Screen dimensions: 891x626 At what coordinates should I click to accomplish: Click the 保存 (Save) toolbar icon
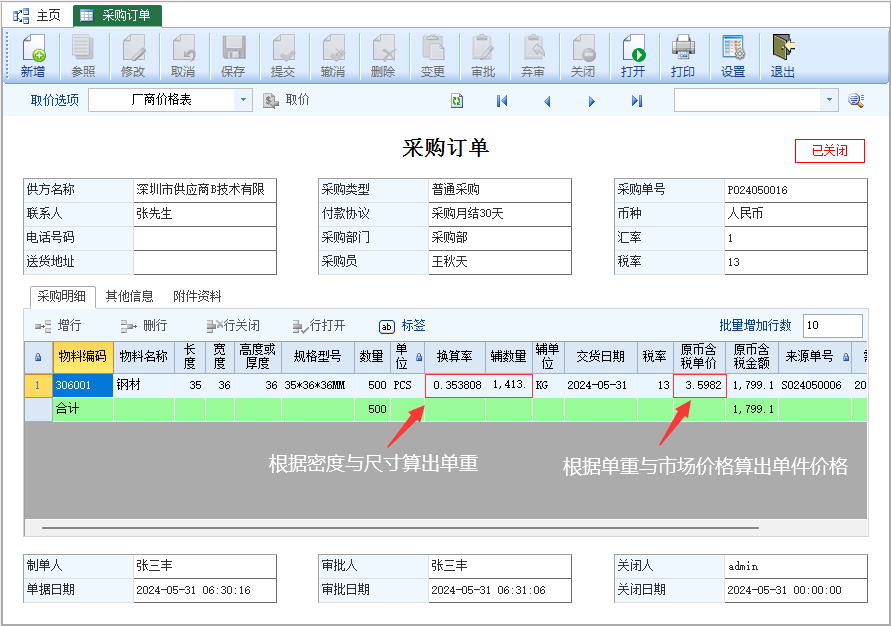tap(233, 56)
